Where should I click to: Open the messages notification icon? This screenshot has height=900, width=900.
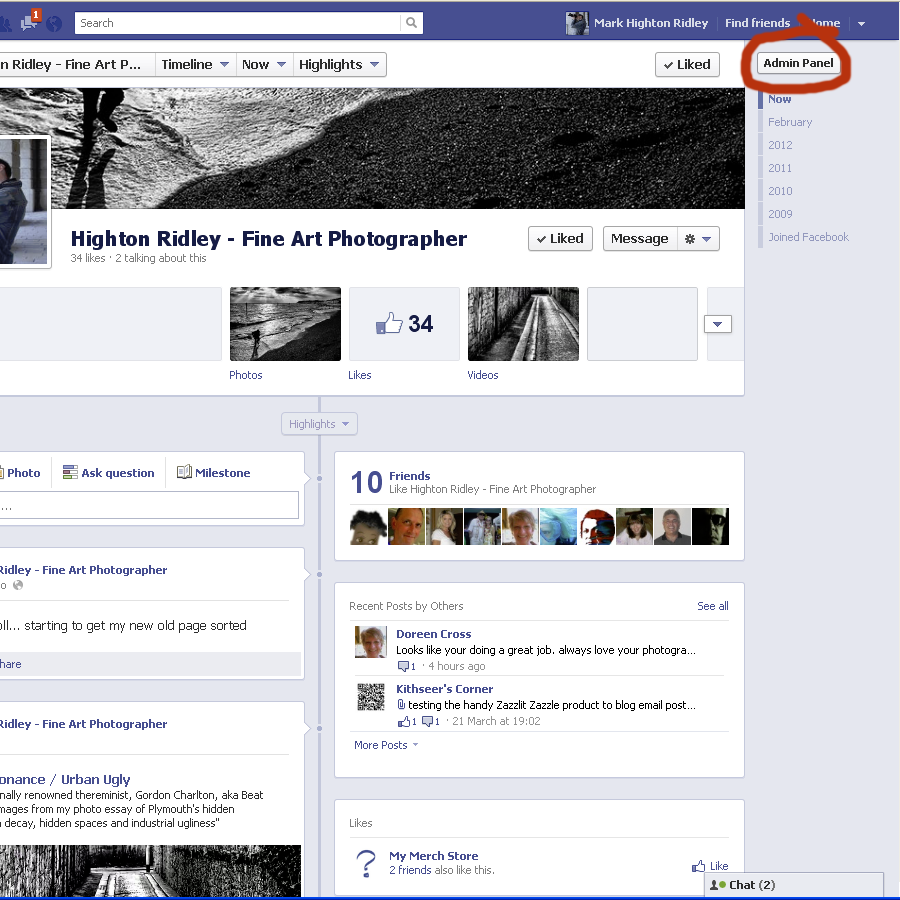tap(29, 22)
